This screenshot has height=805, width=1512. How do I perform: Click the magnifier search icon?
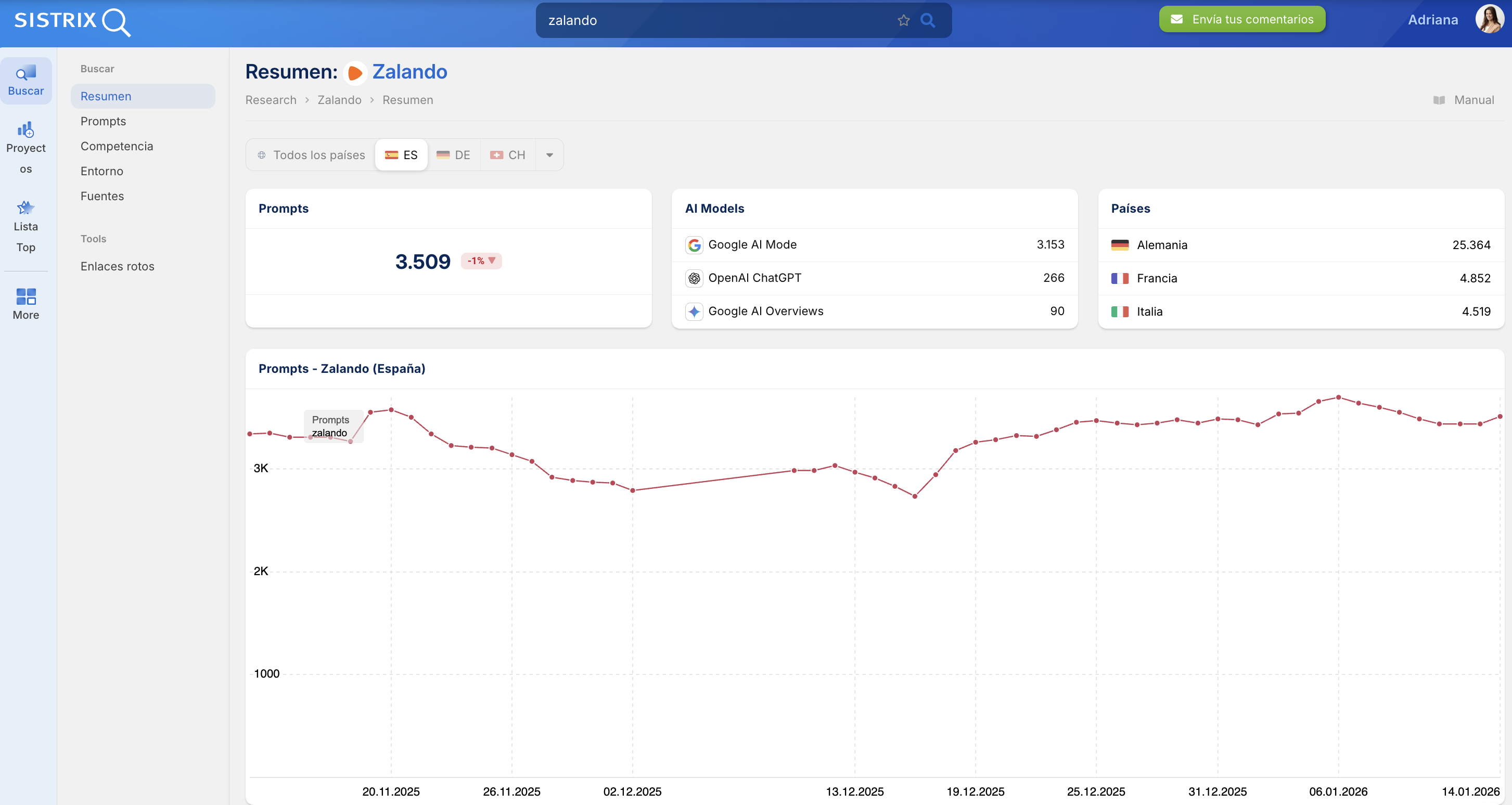pyautogui.click(x=927, y=20)
